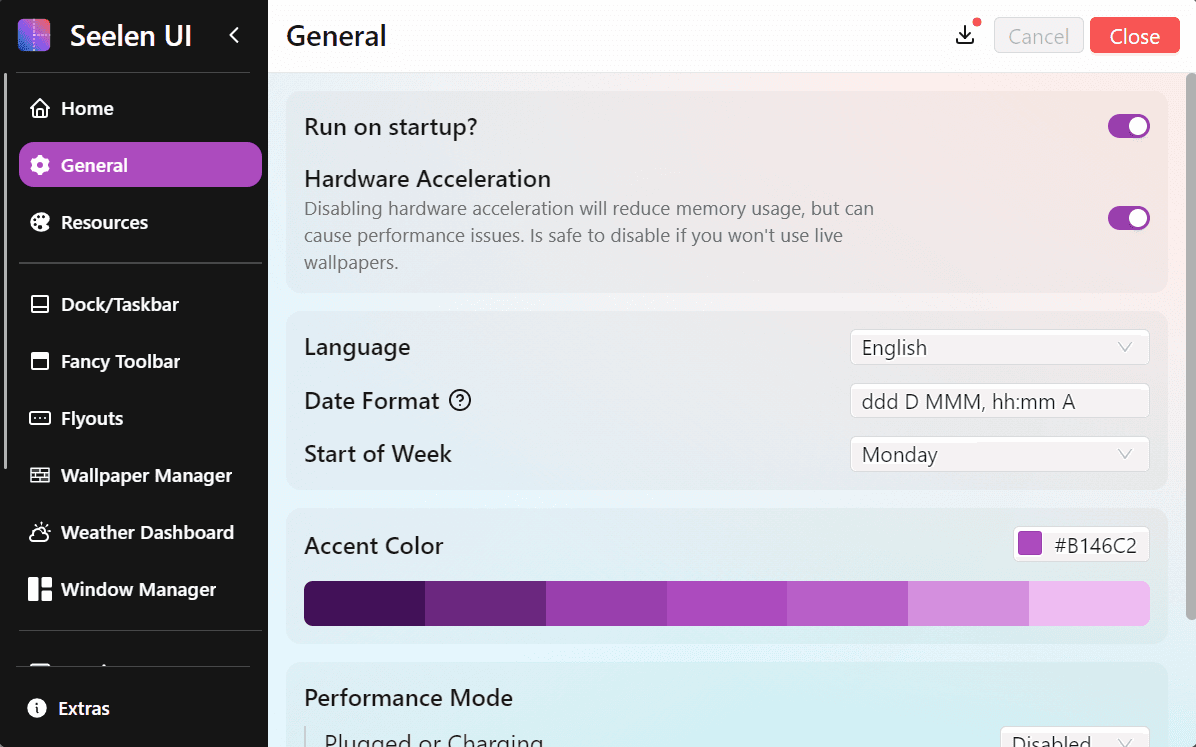Image resolution: width=1196 pixels, height=747 pixels.
Task: Click the download/update icon with red badge
Action: coord(965,34)
